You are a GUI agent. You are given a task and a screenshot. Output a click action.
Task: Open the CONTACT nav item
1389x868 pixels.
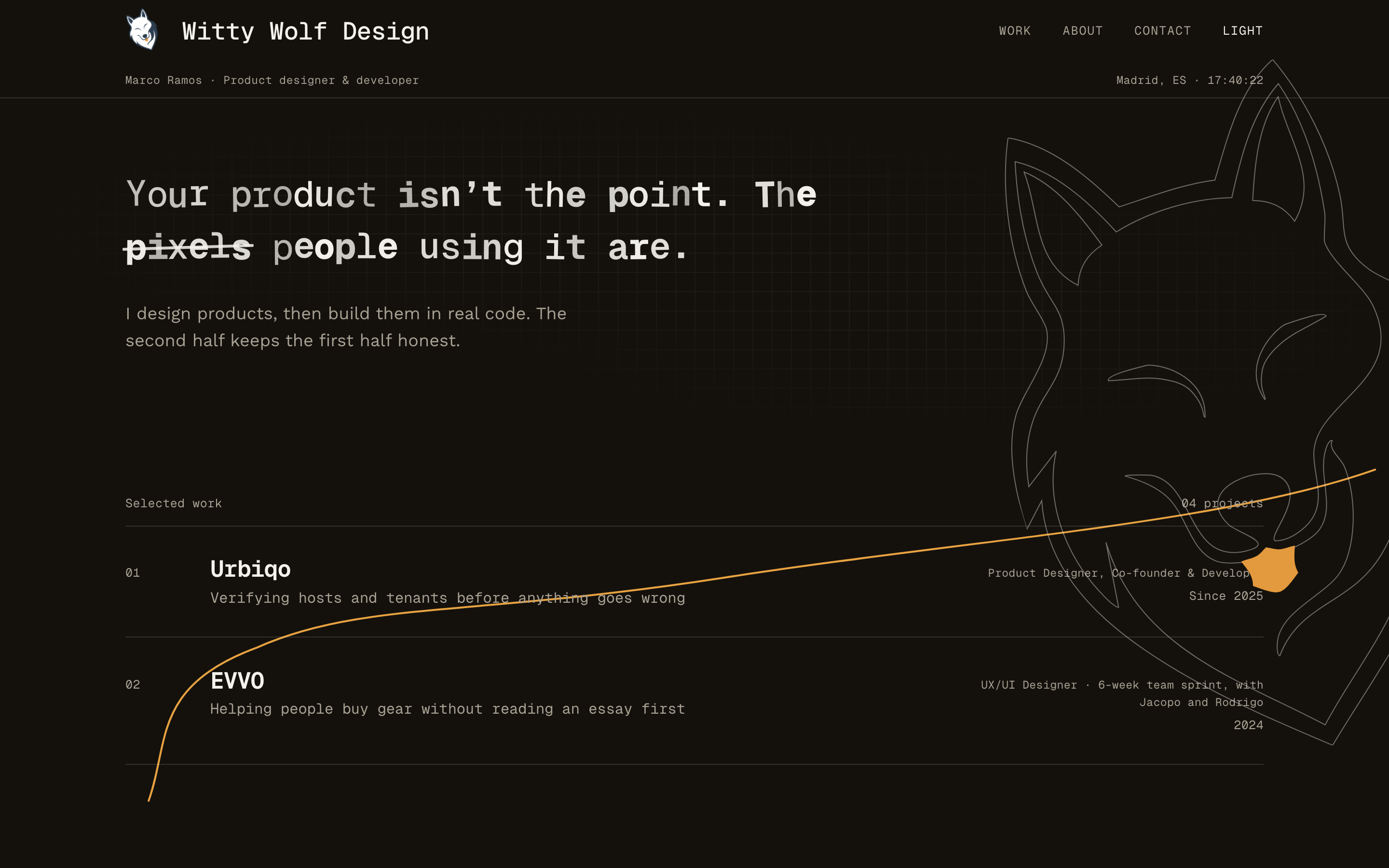pos(1162,31)
